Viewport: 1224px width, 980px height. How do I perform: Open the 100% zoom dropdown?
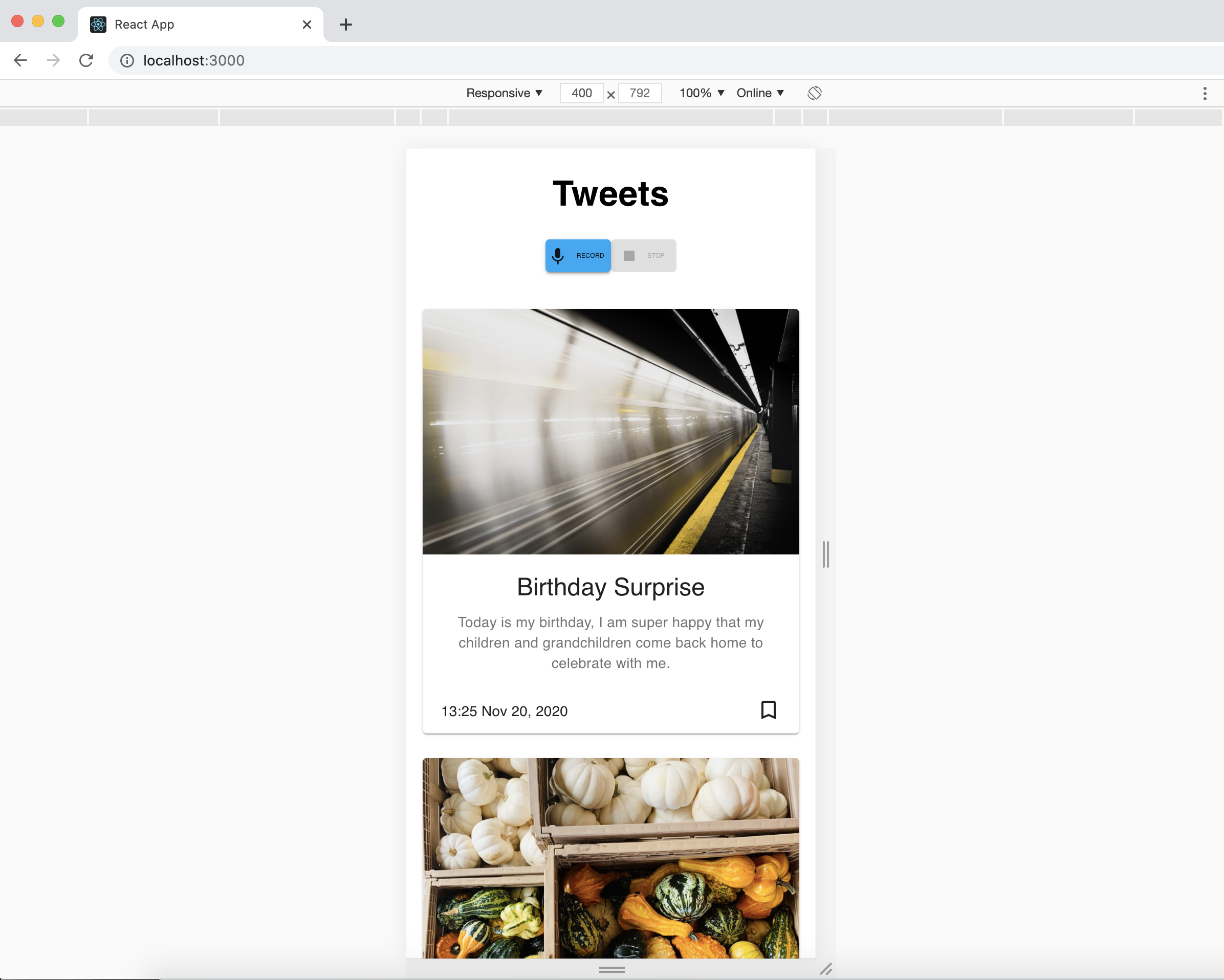[701, 93]
